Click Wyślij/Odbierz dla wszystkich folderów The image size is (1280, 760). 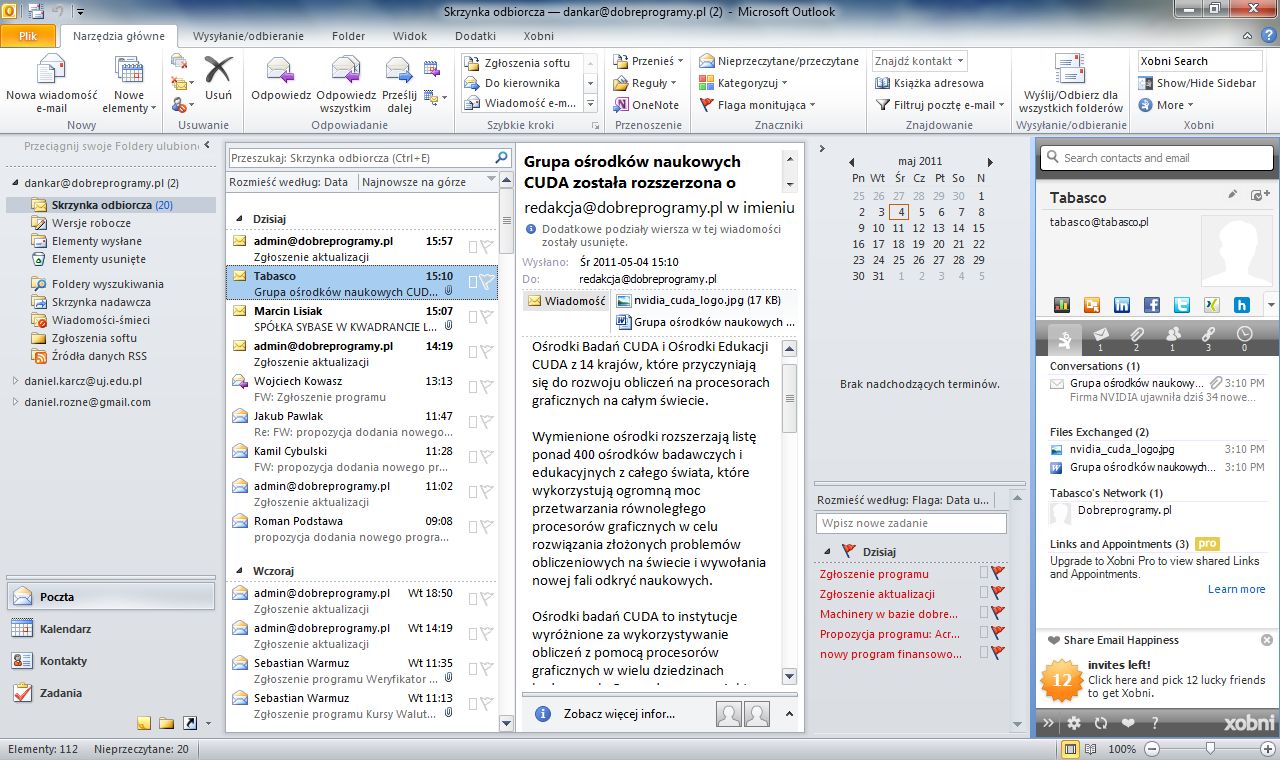click(x=1069, y=85)
